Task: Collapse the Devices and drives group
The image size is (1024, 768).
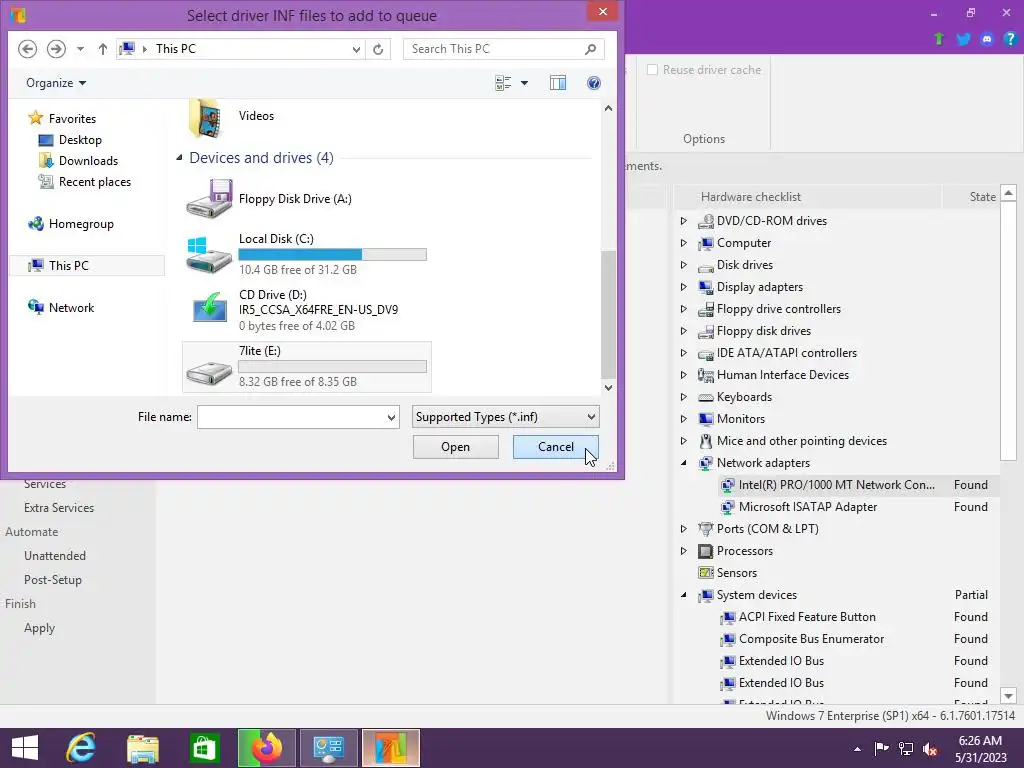Action: point(179,157)
